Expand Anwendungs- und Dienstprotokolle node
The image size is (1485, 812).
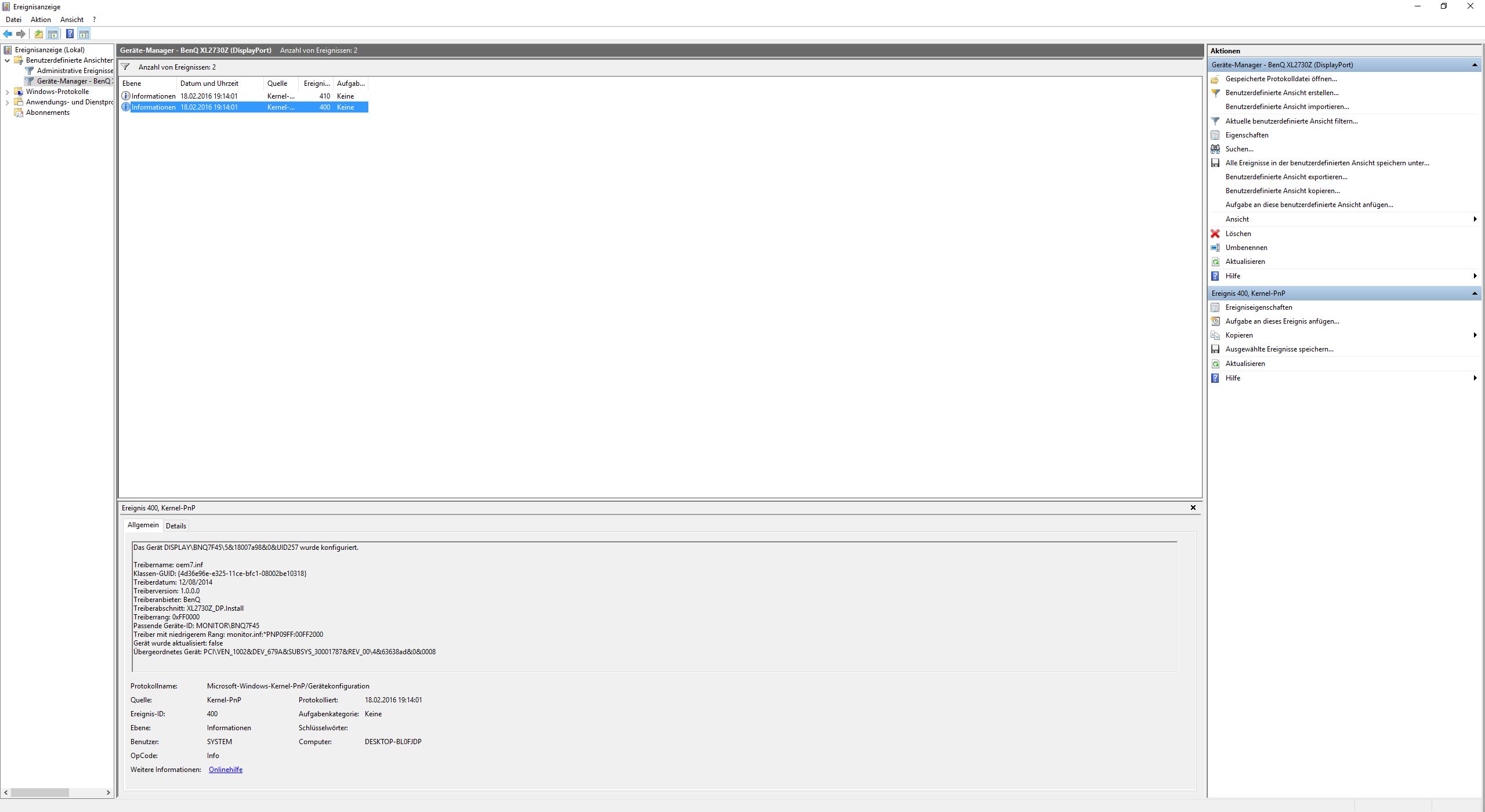pyautogui.click(x=7, y=102)
